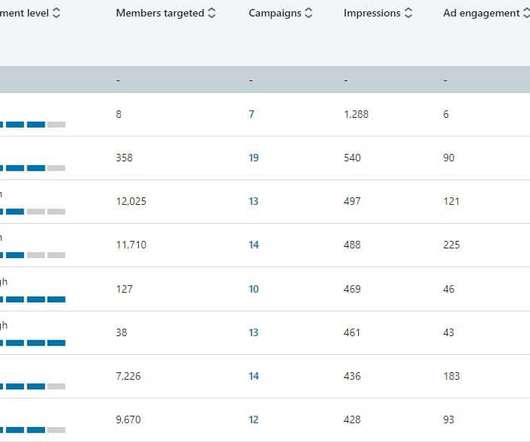The width and height of the screenshot is (530, 442).
Task: Sort by Impressions column arrows
Action: 408,13
